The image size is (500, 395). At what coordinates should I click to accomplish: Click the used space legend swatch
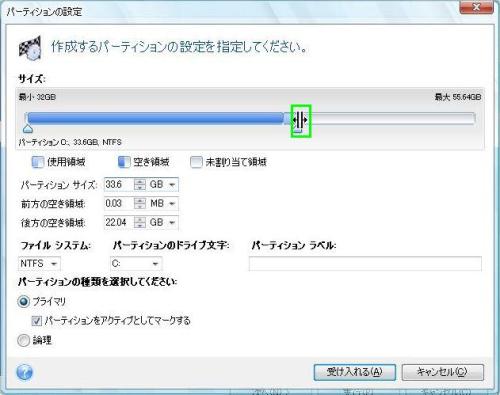(37, 162)
